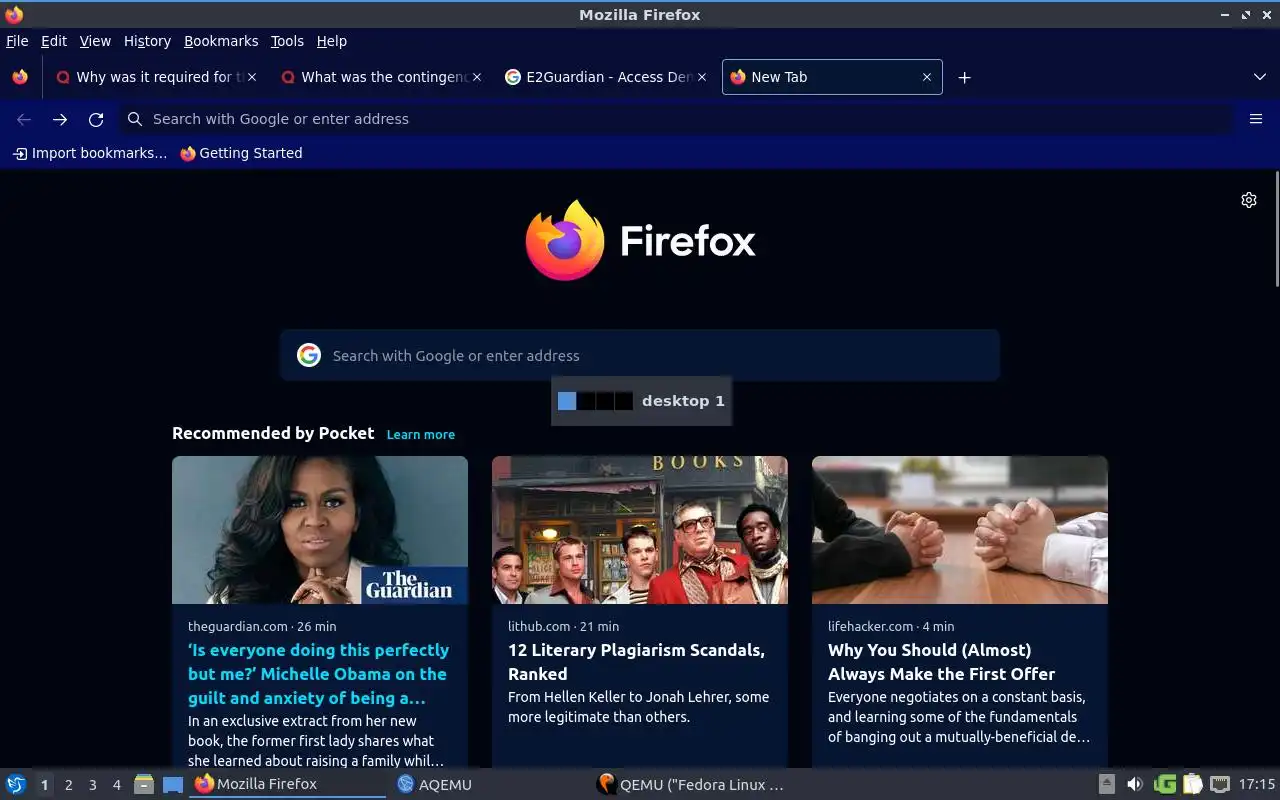Open Getting Started bookmark

(241, 153)
